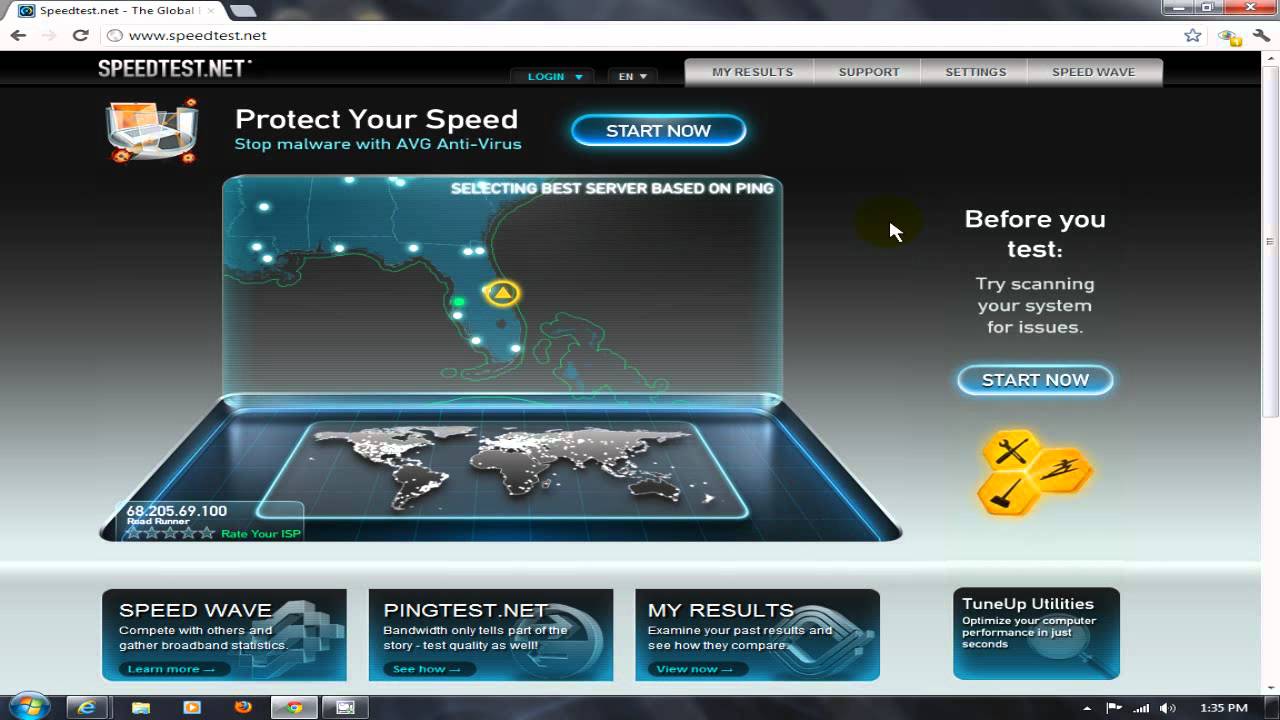The image size is (1280, 720).
Task: Launch Firefox from the taskbar
Action: coord(243,707)
